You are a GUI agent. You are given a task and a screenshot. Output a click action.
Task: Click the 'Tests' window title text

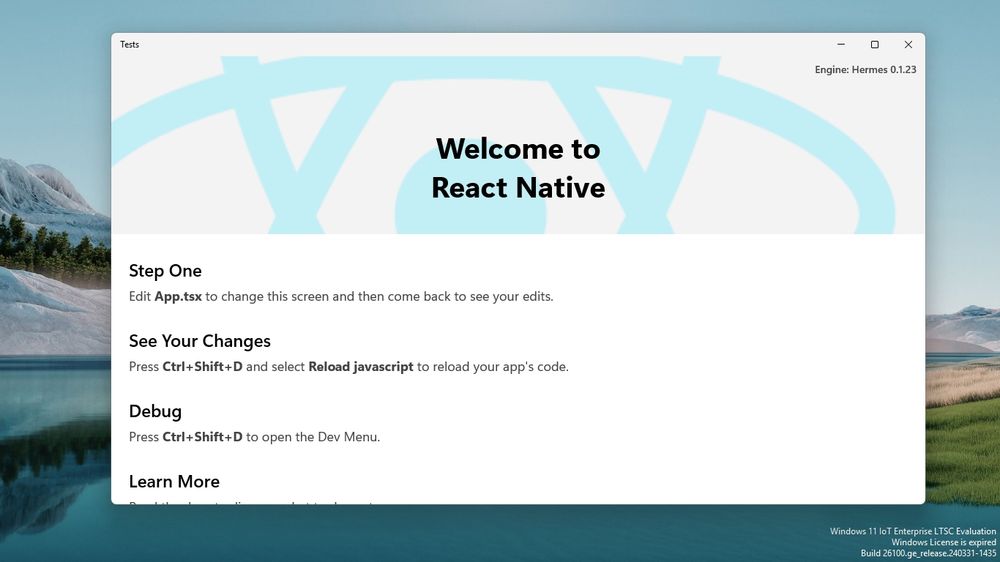click(x=129, y=45)
